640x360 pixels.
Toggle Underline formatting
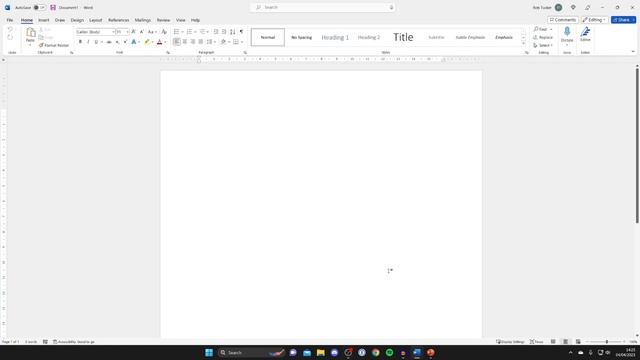[96, 42]
